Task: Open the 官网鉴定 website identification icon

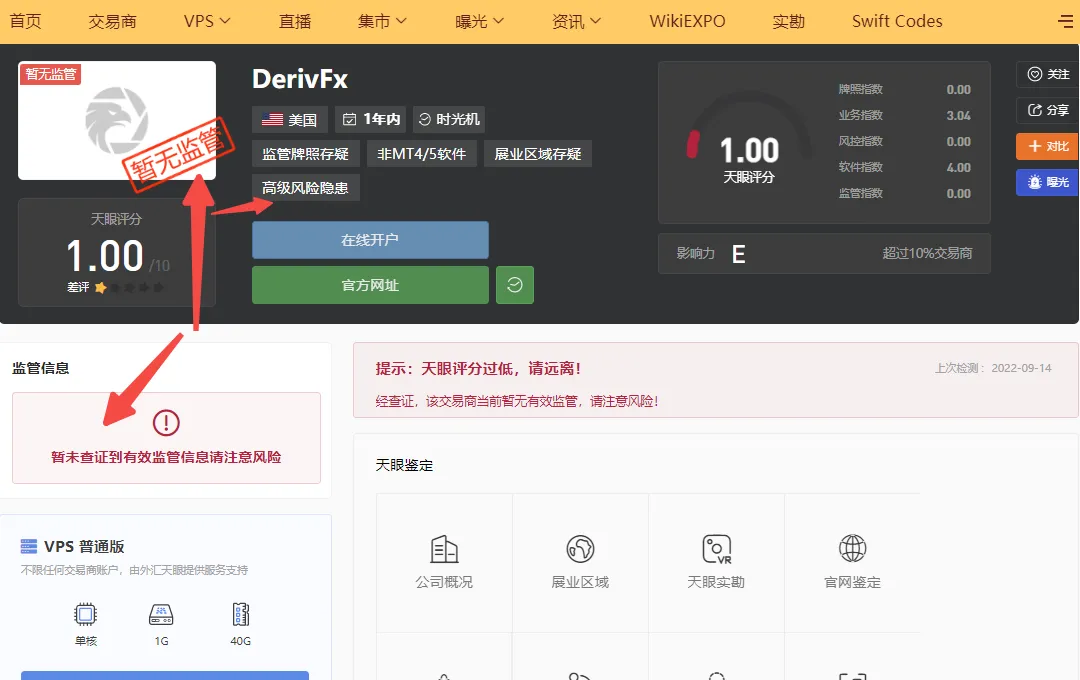Action: tap(852, 549)
